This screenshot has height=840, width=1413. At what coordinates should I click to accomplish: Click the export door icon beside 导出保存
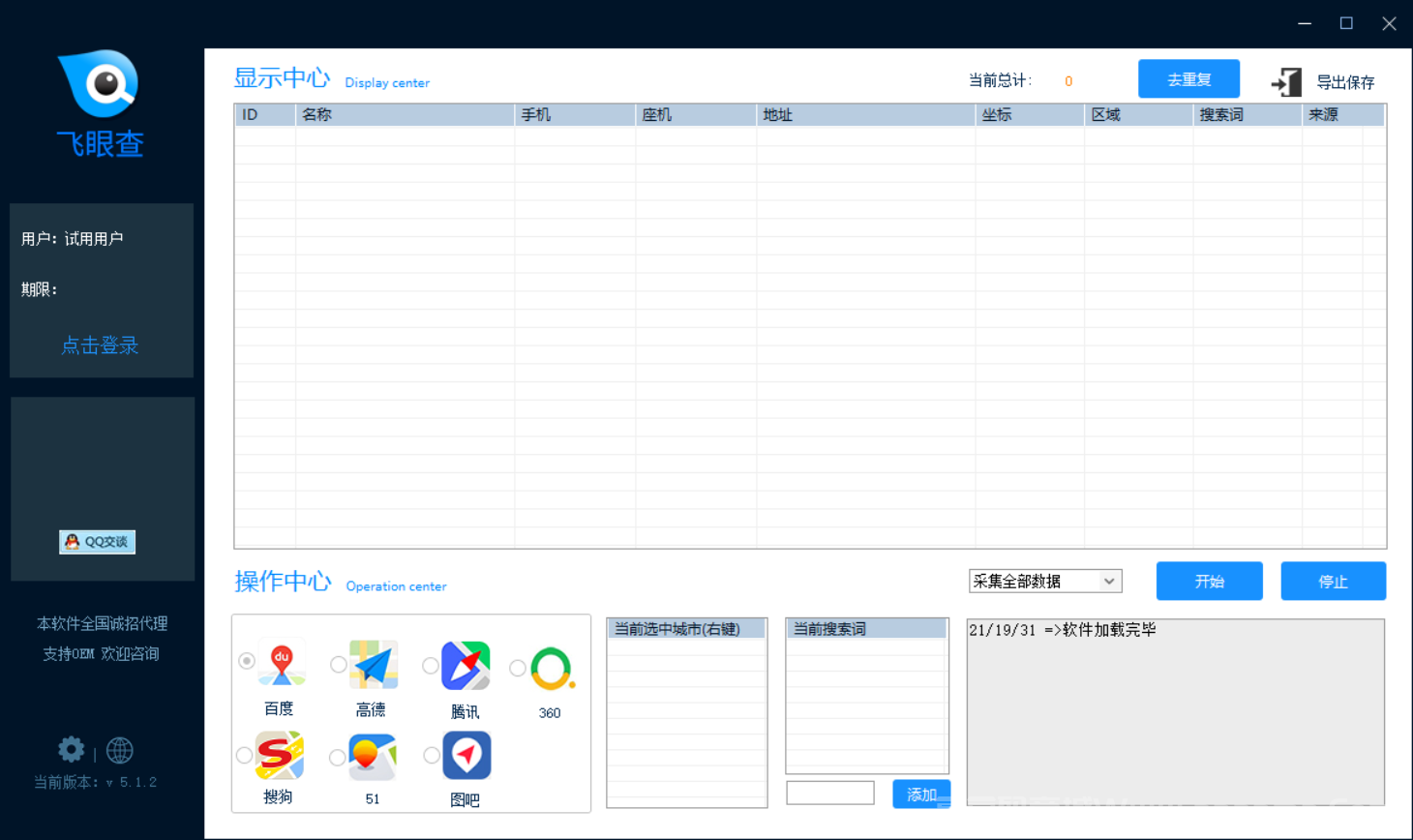coord(1287,82)
